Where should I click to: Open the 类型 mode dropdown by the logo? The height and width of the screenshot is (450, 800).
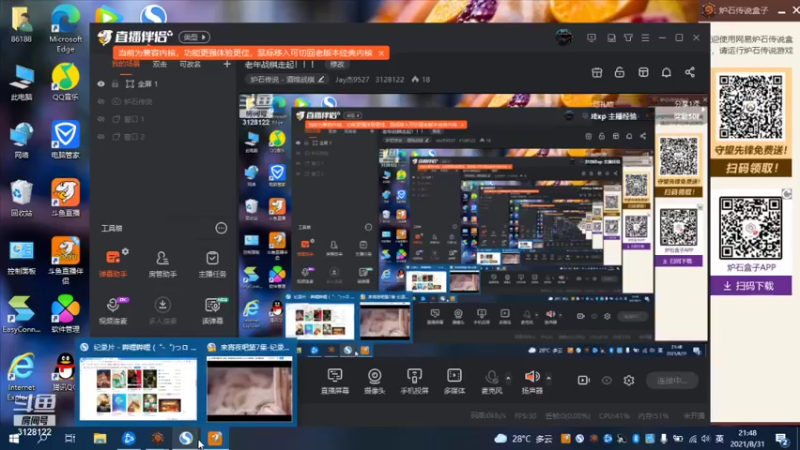pyautogui.click(x=194, y=37)
